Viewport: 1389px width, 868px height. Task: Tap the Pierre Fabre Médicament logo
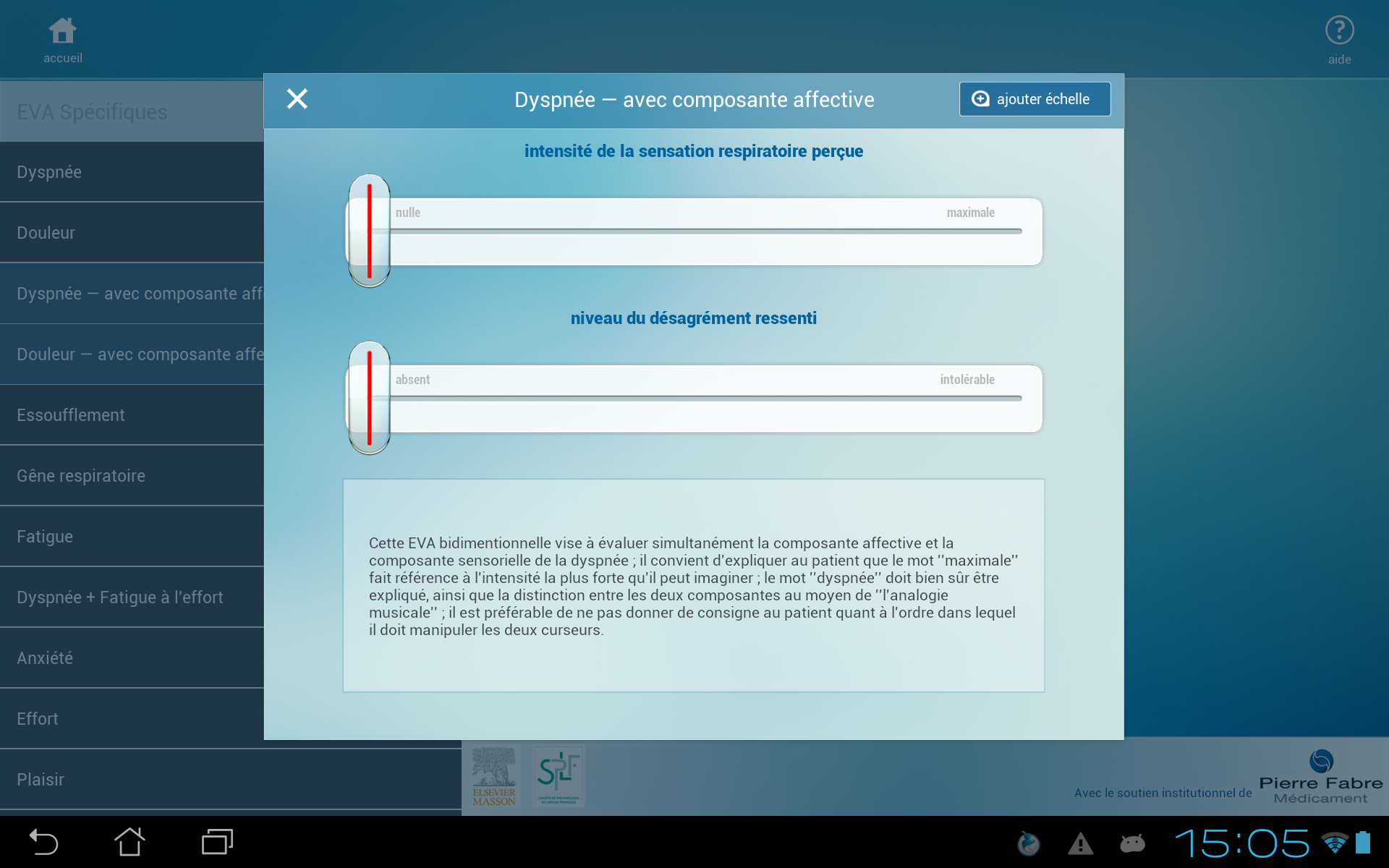click(x=1321, y=778)
